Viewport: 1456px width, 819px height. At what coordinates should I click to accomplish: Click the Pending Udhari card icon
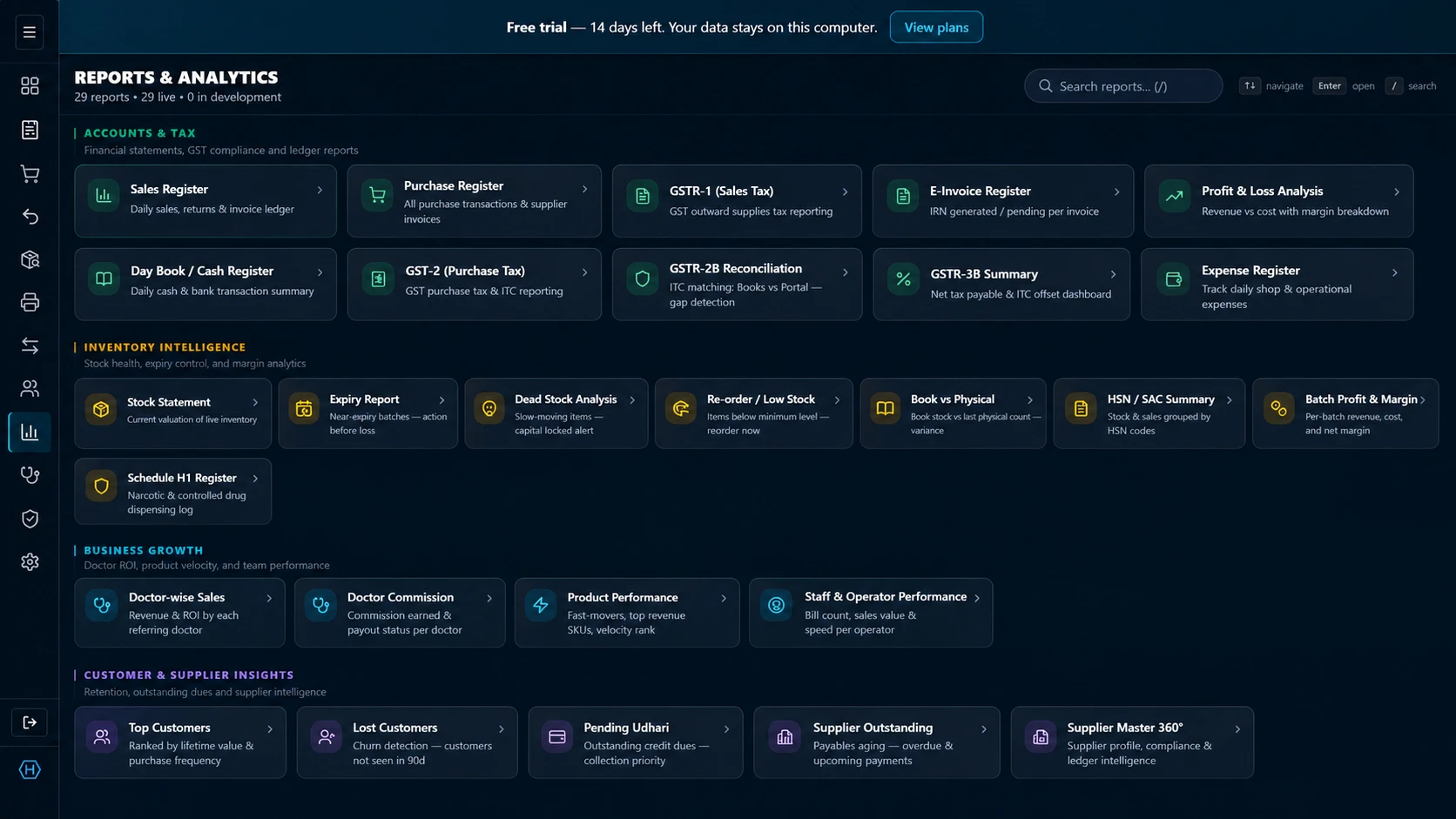(x=557, y=737)
